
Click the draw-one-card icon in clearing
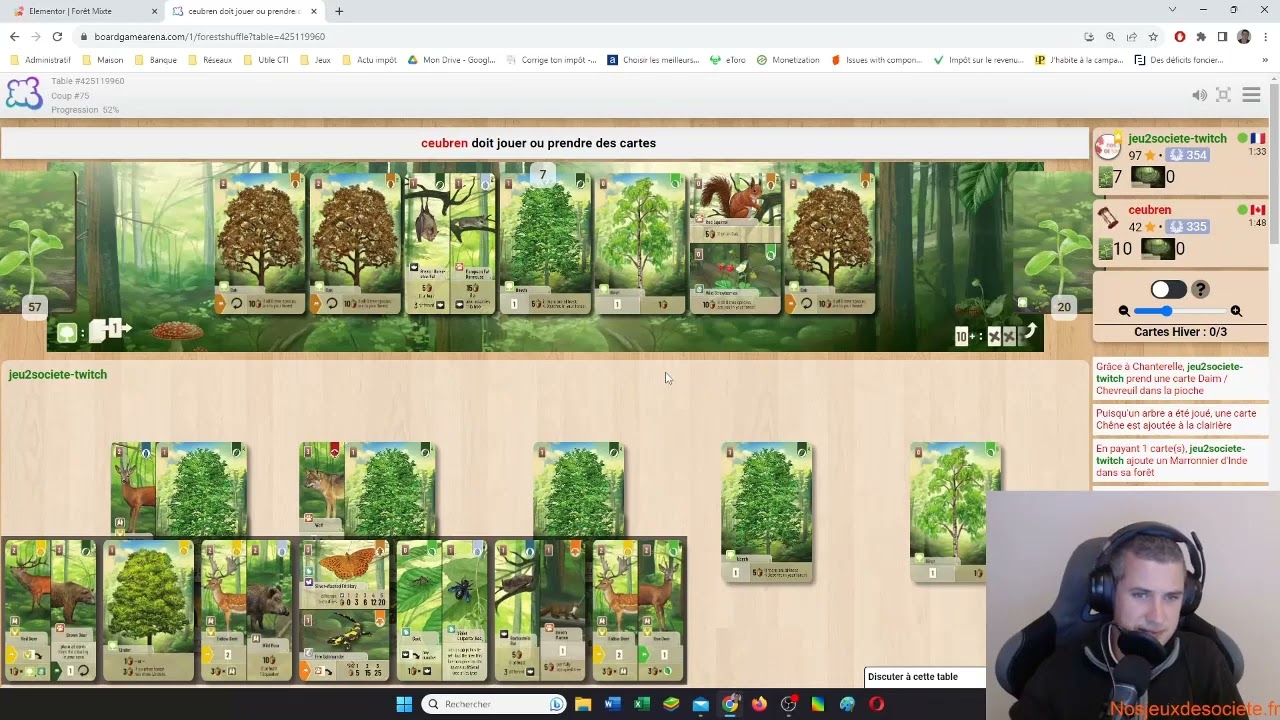tap(110, 330)
